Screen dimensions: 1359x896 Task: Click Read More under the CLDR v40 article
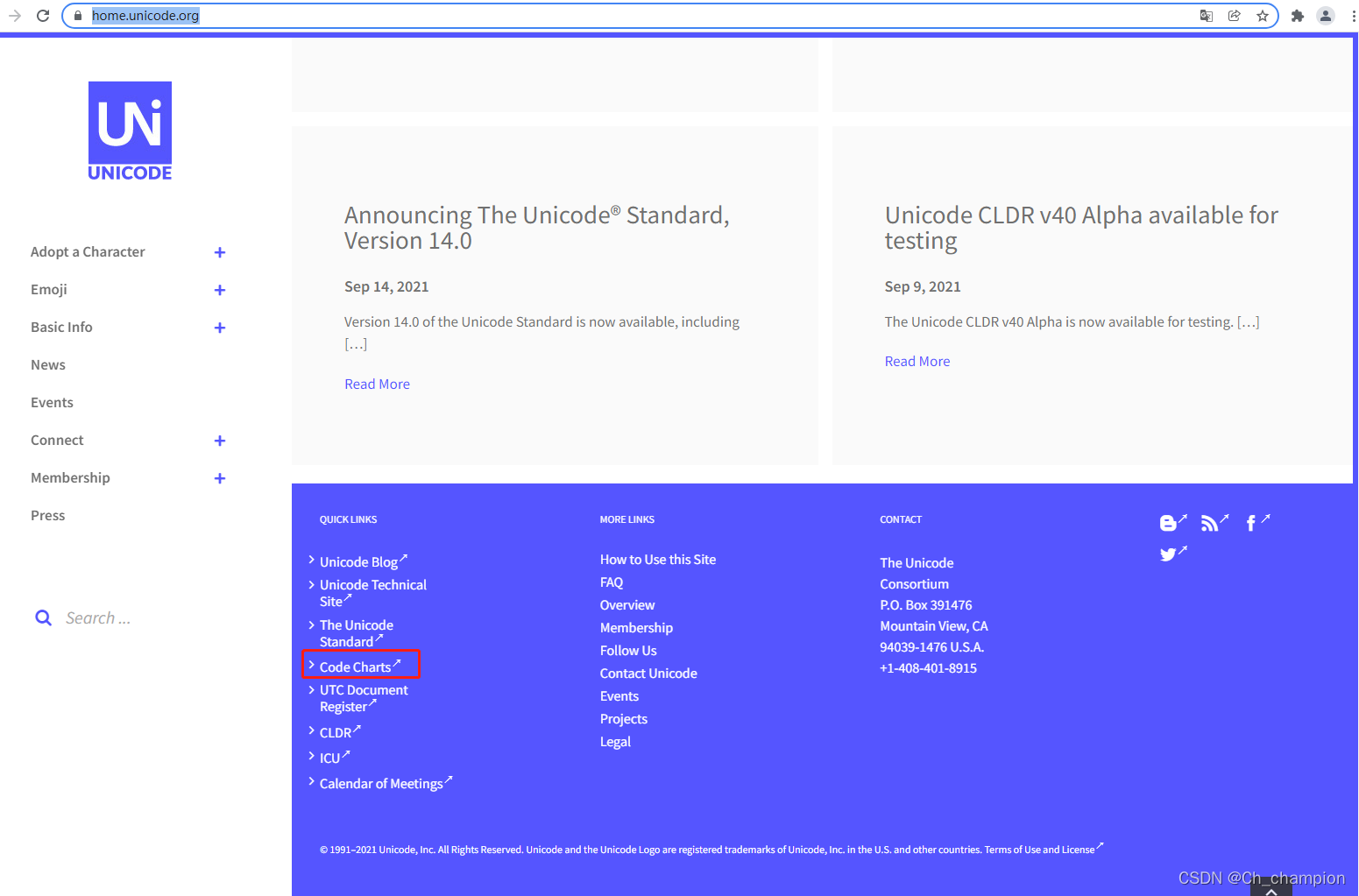pos(917,362)
